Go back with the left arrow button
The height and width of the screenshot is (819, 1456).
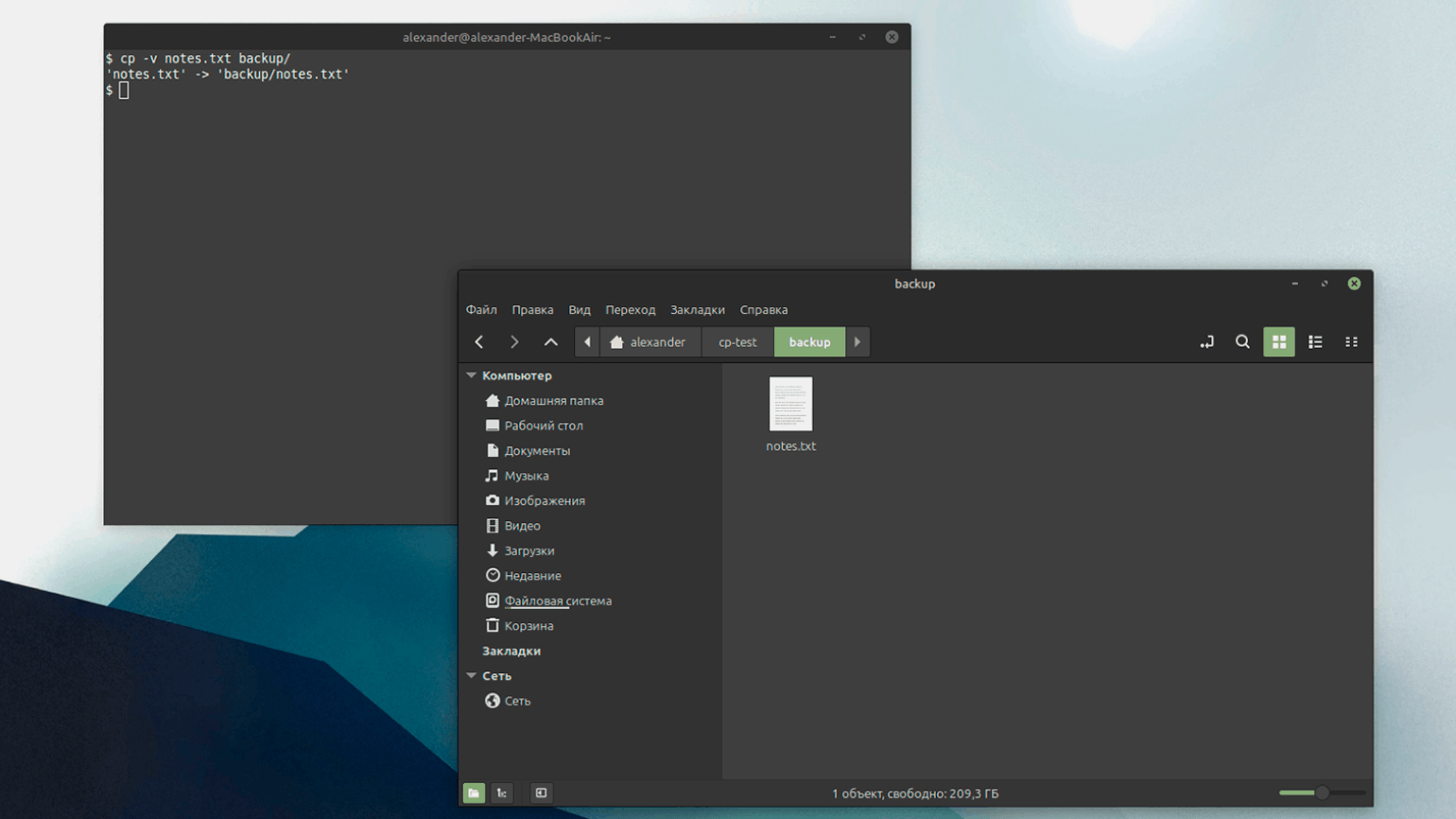tap(479, 342)
